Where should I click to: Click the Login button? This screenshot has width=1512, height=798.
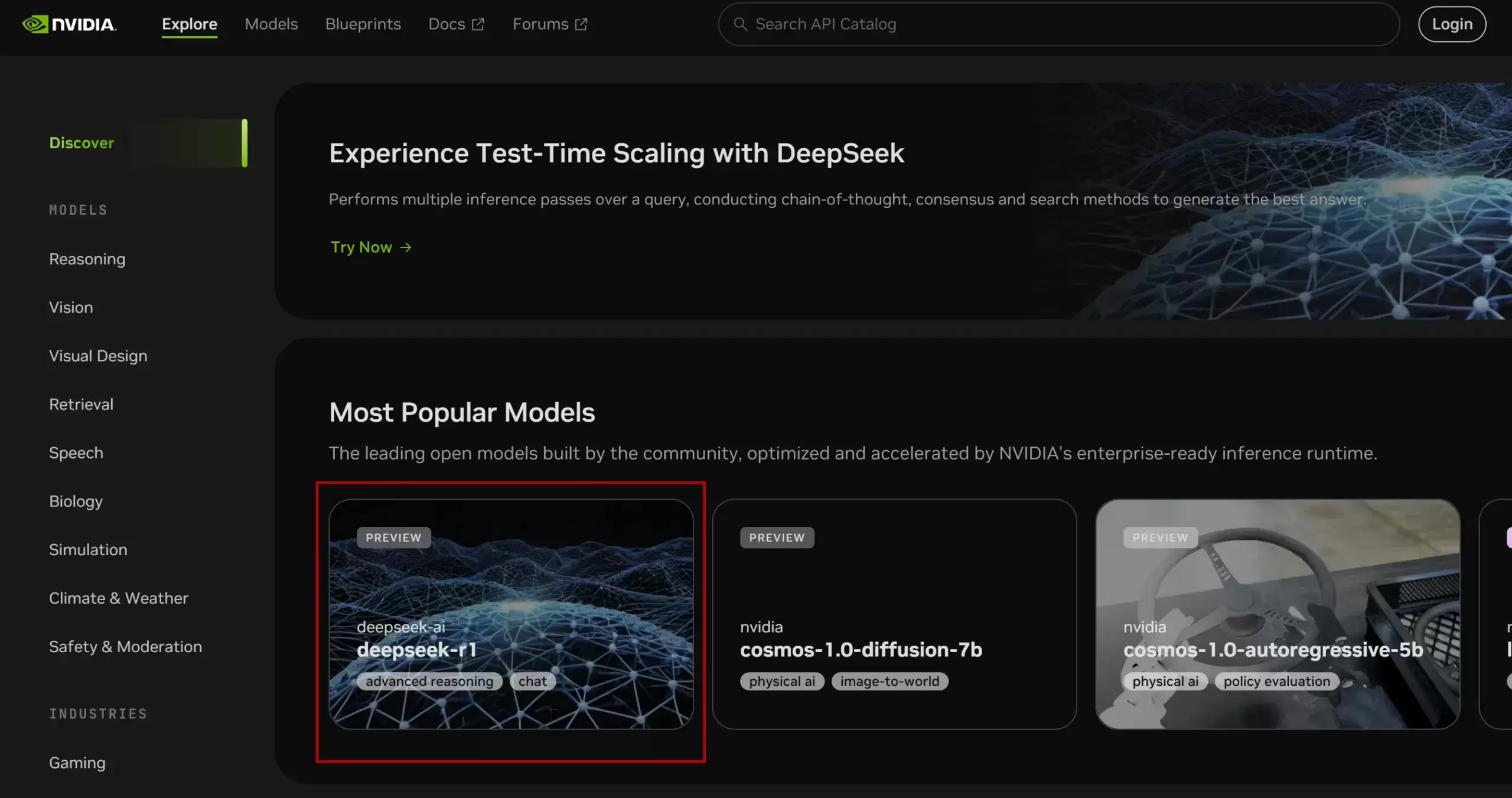pyautogui.click(x=1452, y=24)
